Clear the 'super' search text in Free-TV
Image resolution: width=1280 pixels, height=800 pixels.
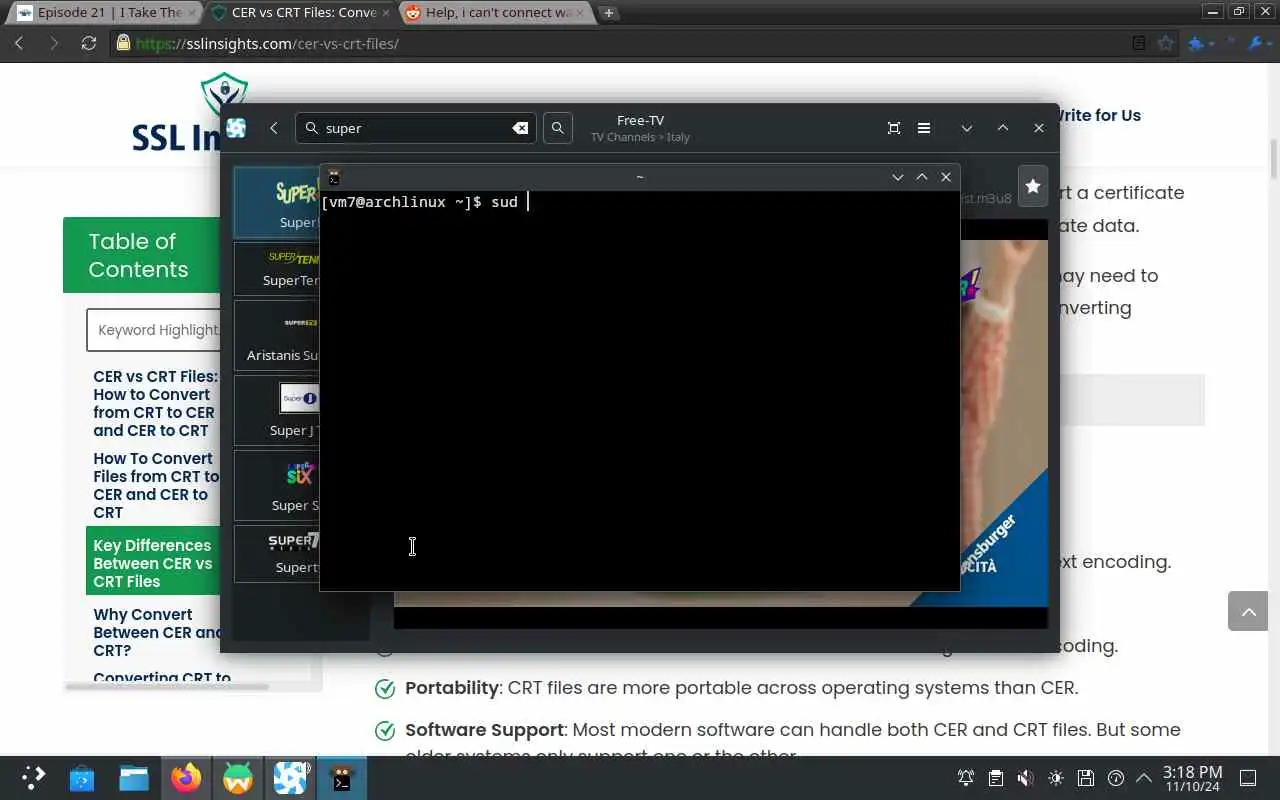pyautogui.click(x=520, y=128)
